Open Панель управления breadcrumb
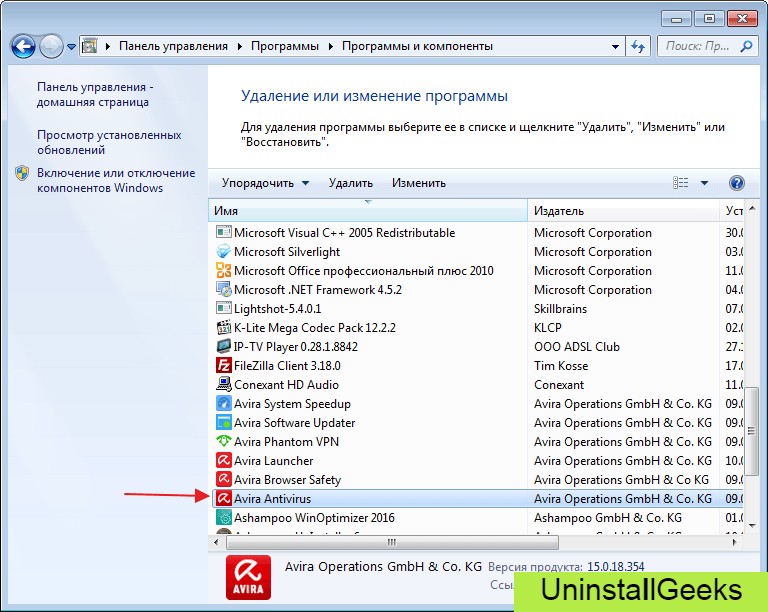768x612 pixels. pyautogui.click(x=173, y=46)
